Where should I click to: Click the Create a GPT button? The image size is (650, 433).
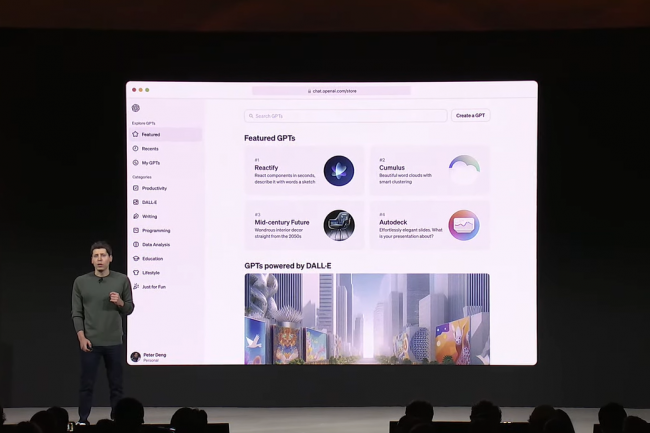pyautogui.click(x=471, y=116)
